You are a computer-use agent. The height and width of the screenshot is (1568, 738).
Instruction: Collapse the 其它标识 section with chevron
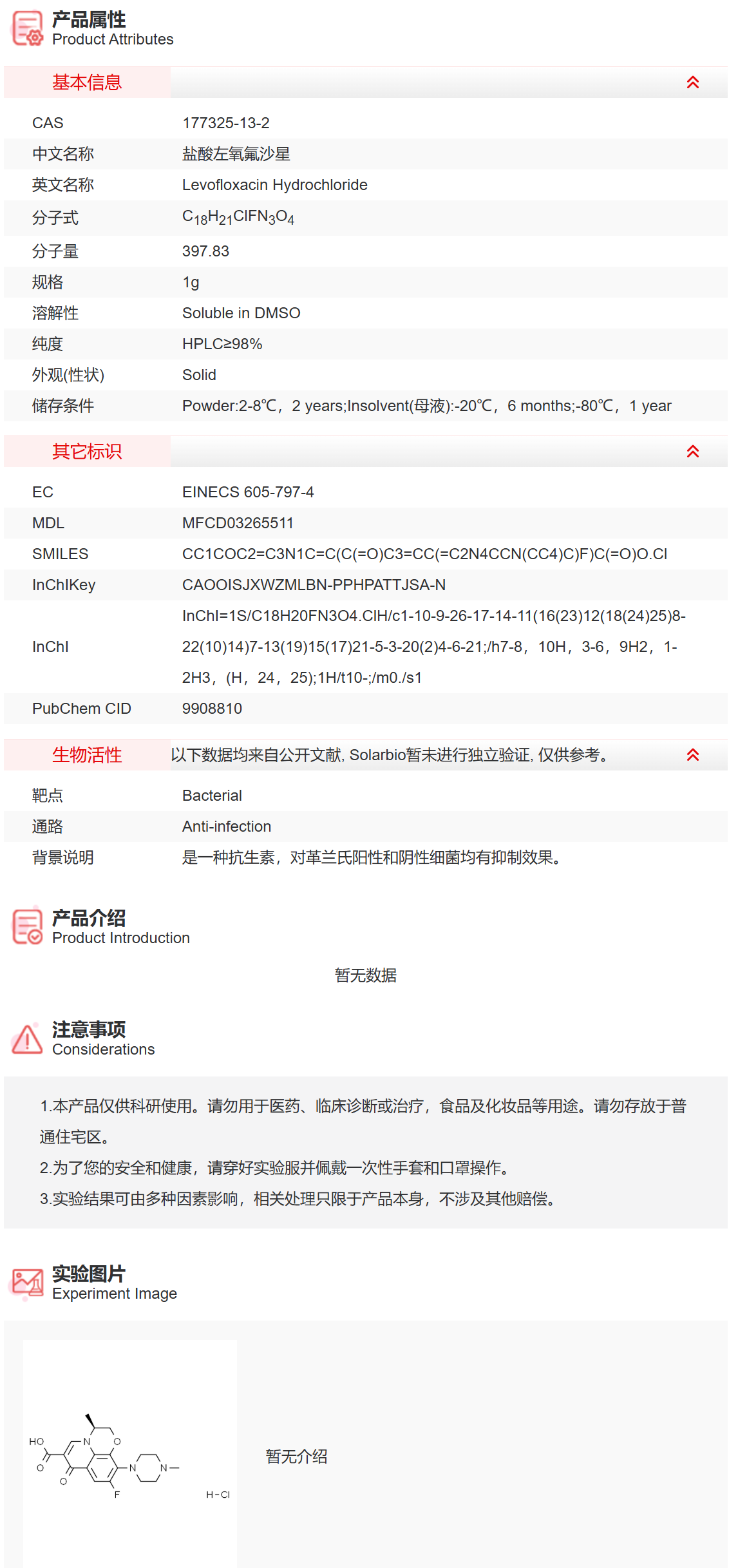pyautogui.click(x=693, y=452)
